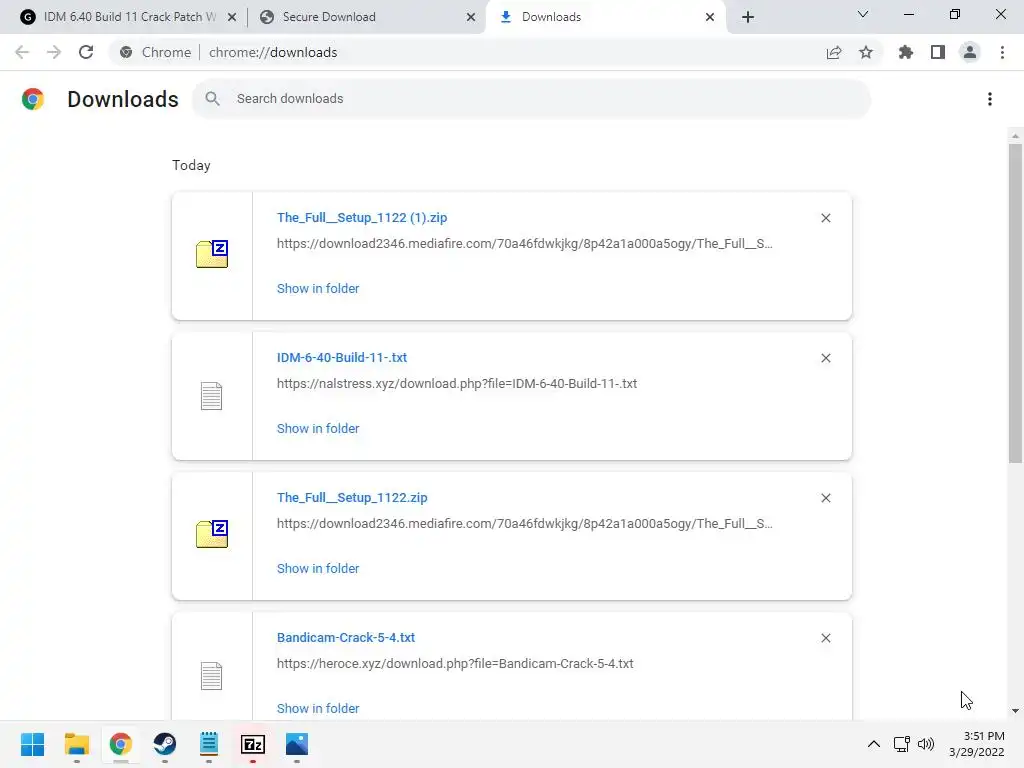1024x768 pixels.
Task: Open Chrome's three-dot main menu
Action: [x=1002, y=52]
